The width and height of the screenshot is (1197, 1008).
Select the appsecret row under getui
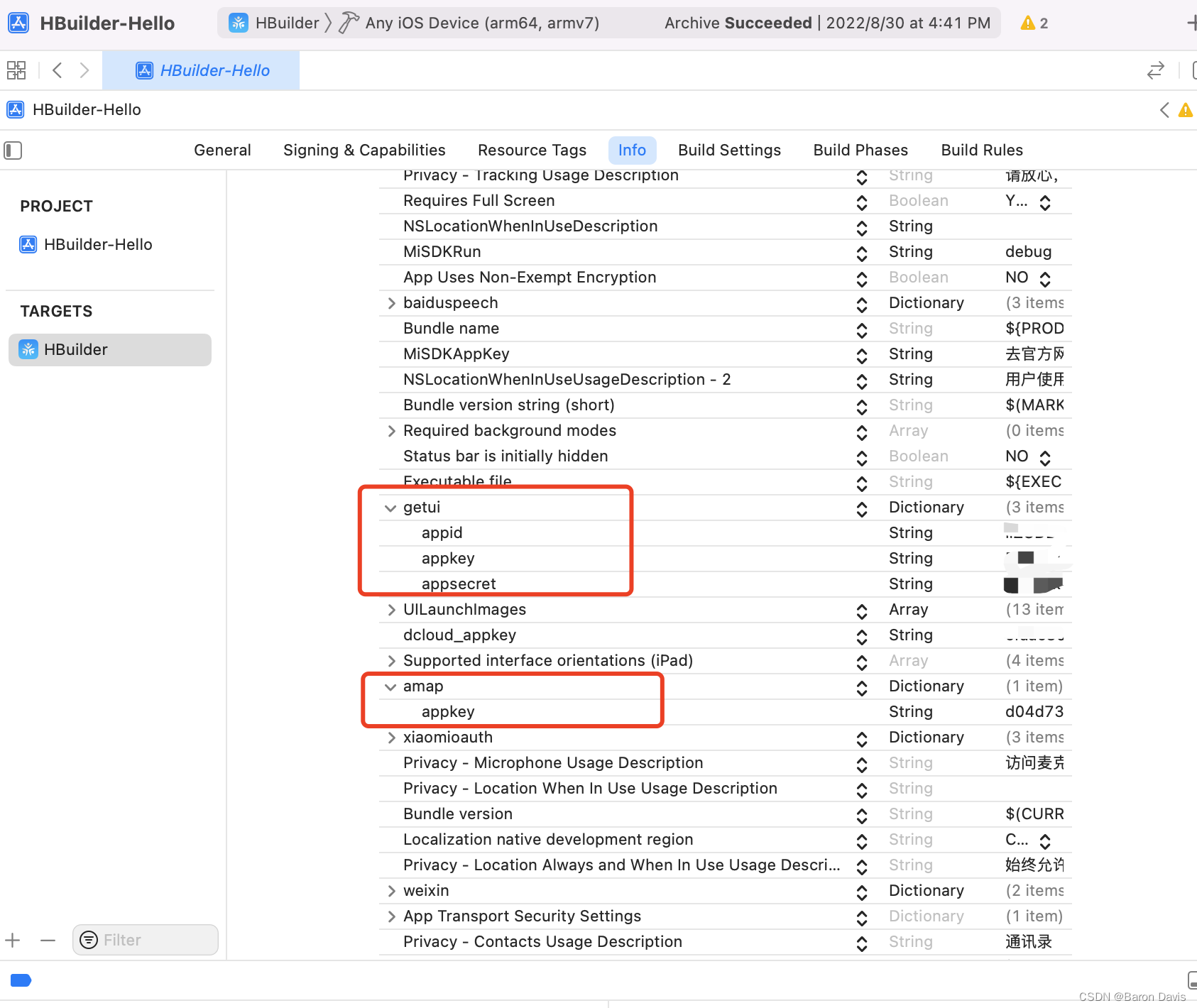(725, 584)
